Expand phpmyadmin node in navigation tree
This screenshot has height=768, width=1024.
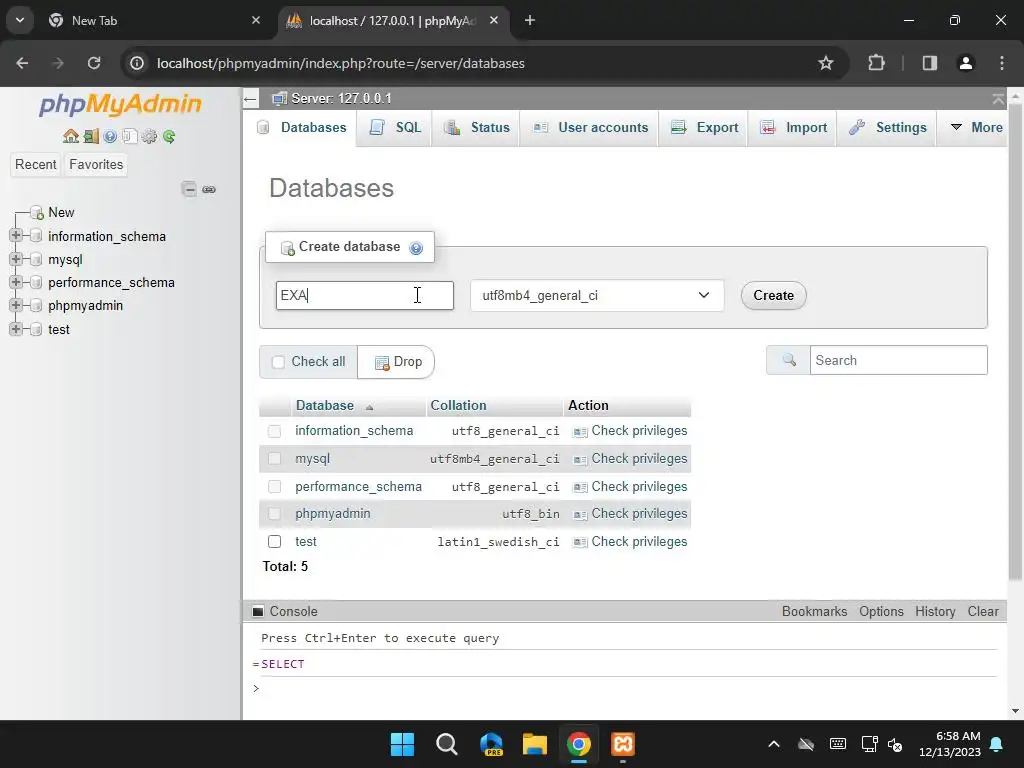[x=16, y=305]
